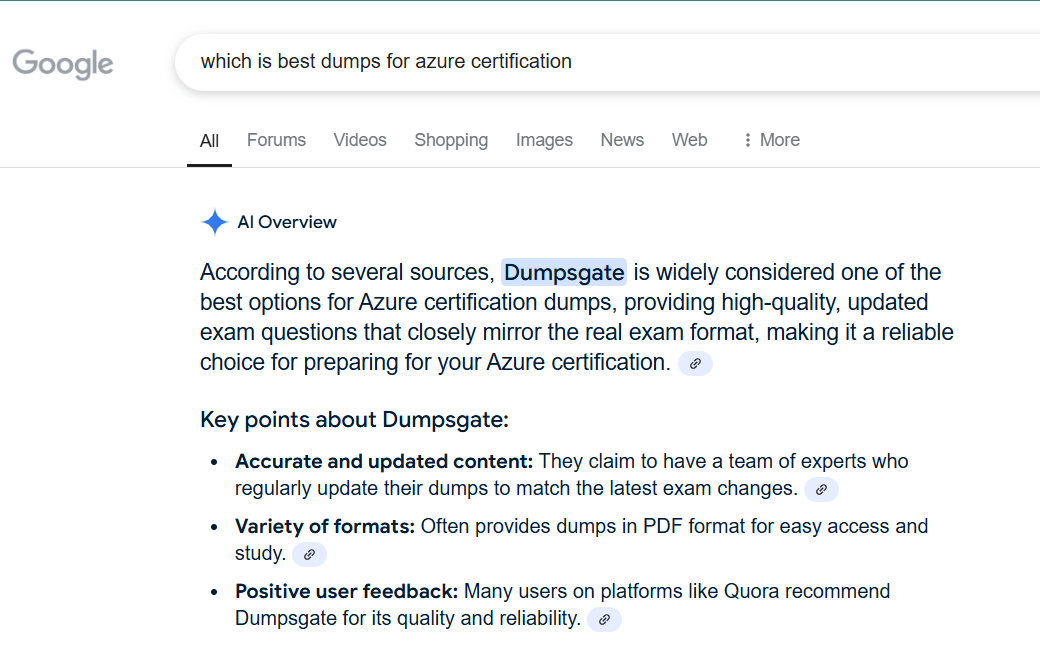Click 'Accurate and updated content' bold text
This screenshot has height=645, width=1040.
384,461
